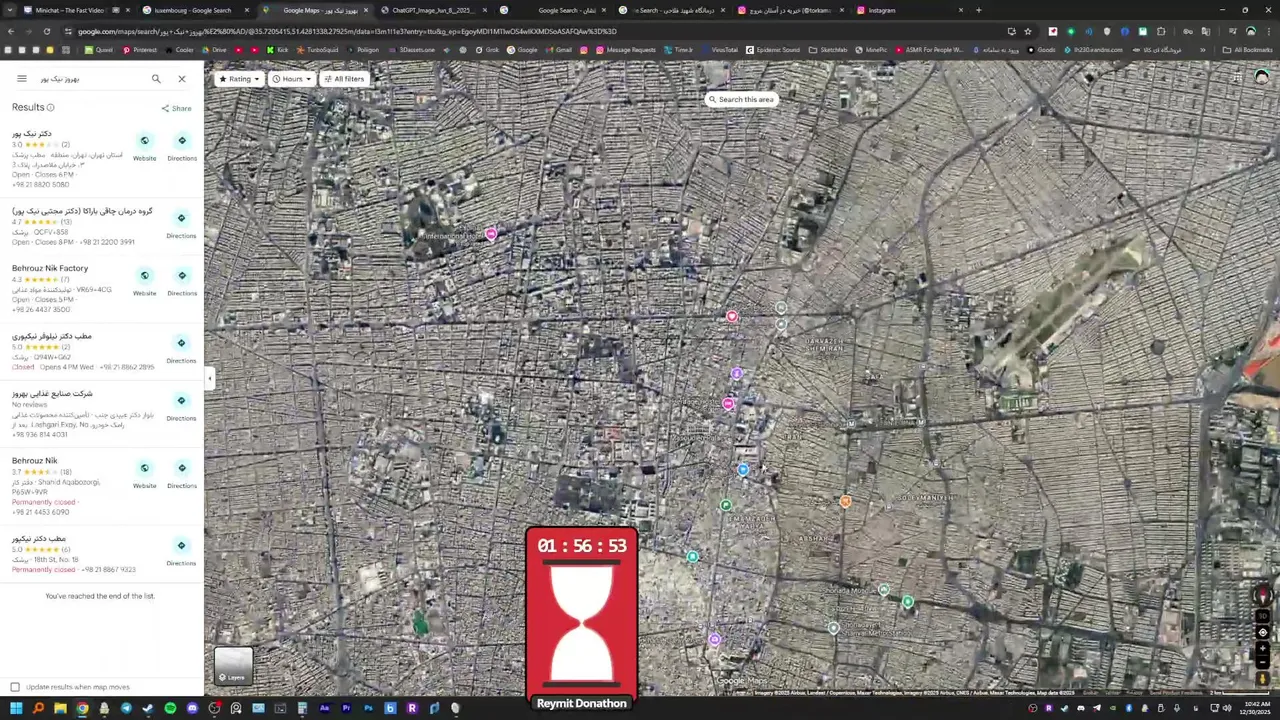This screenshot has height=720, width=1280.
Task: Toggle Update results when map moves checkbox
Action: tap(15, 687)
